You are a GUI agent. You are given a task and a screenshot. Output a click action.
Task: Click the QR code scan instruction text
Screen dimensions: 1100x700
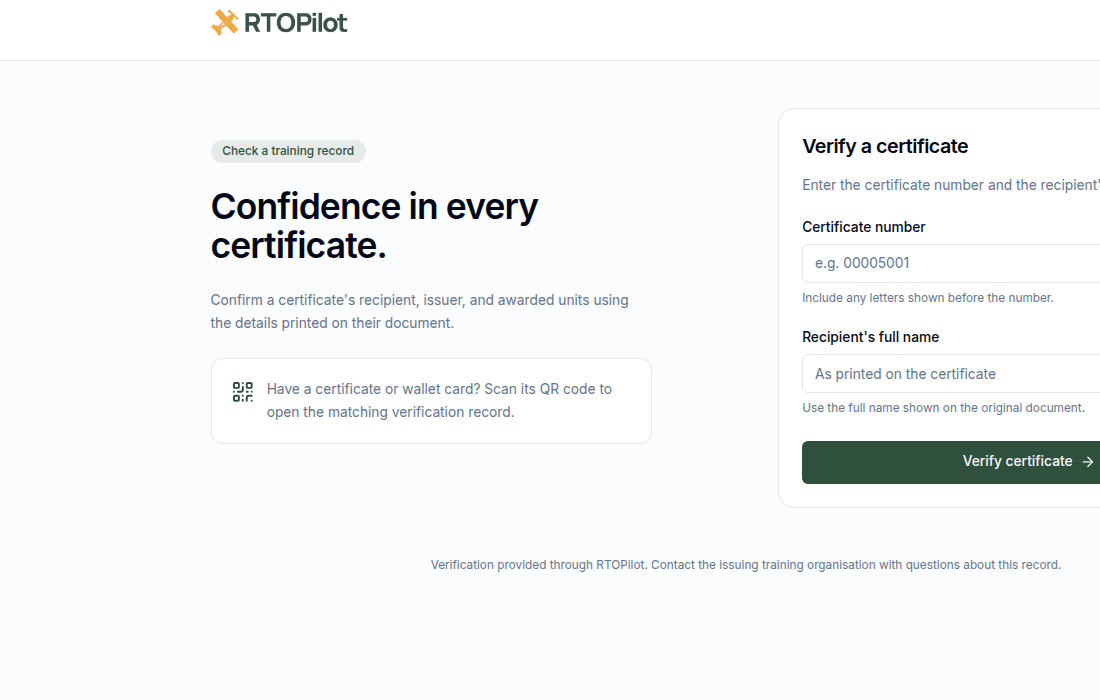(439, 401)
